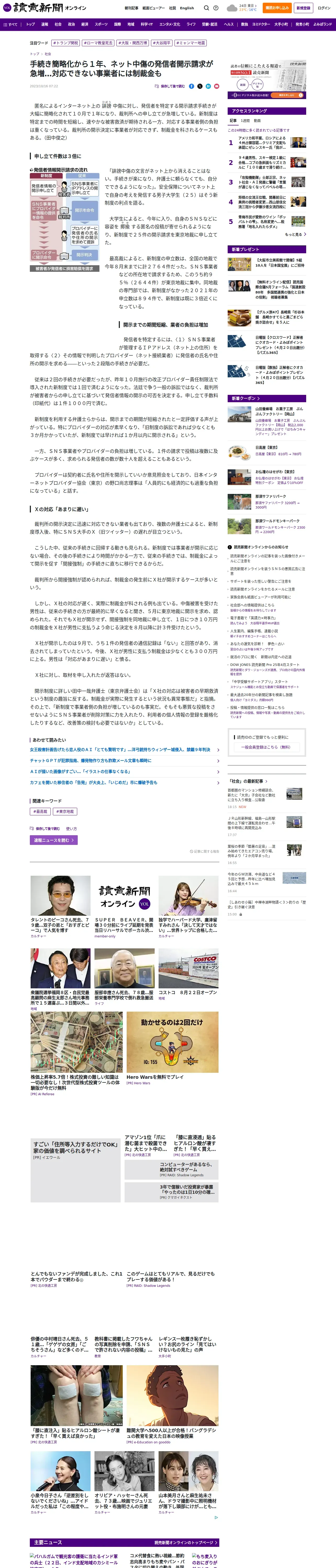Viewport: 336px width, 1568px height.
Task: Share article on X icon
Action: point(199,87)
